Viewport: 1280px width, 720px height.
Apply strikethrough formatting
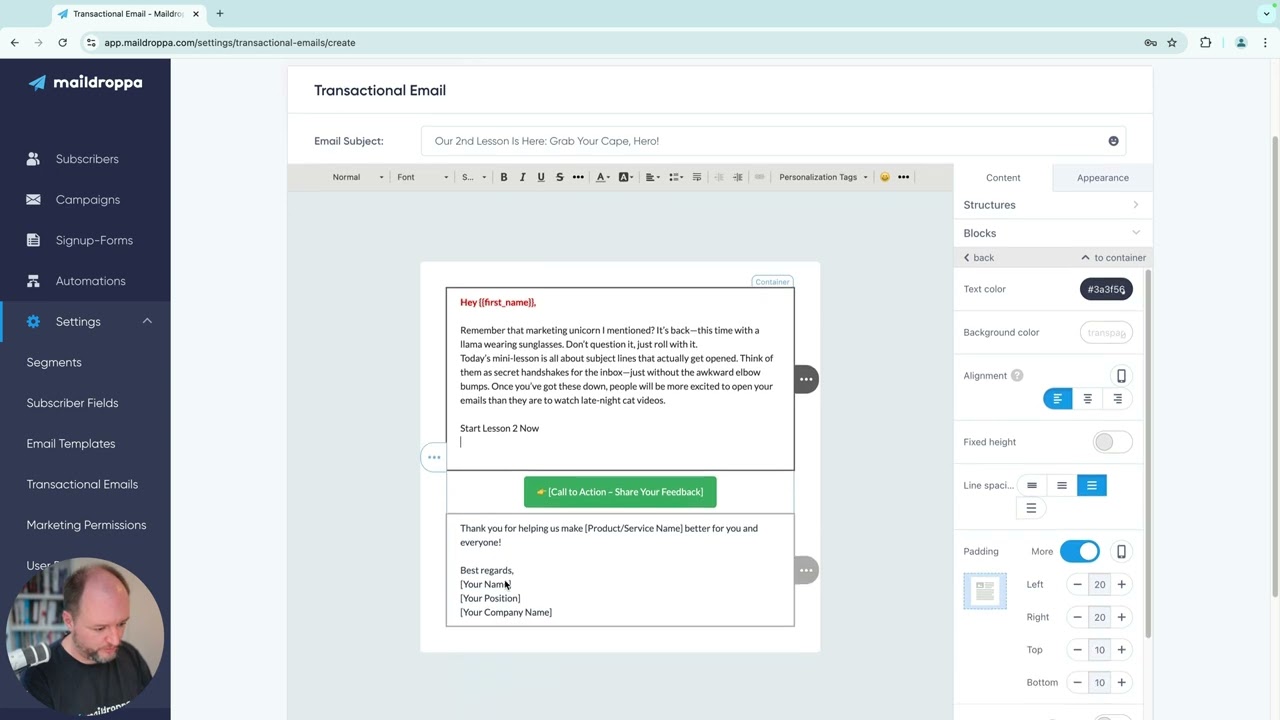[559, 177]
